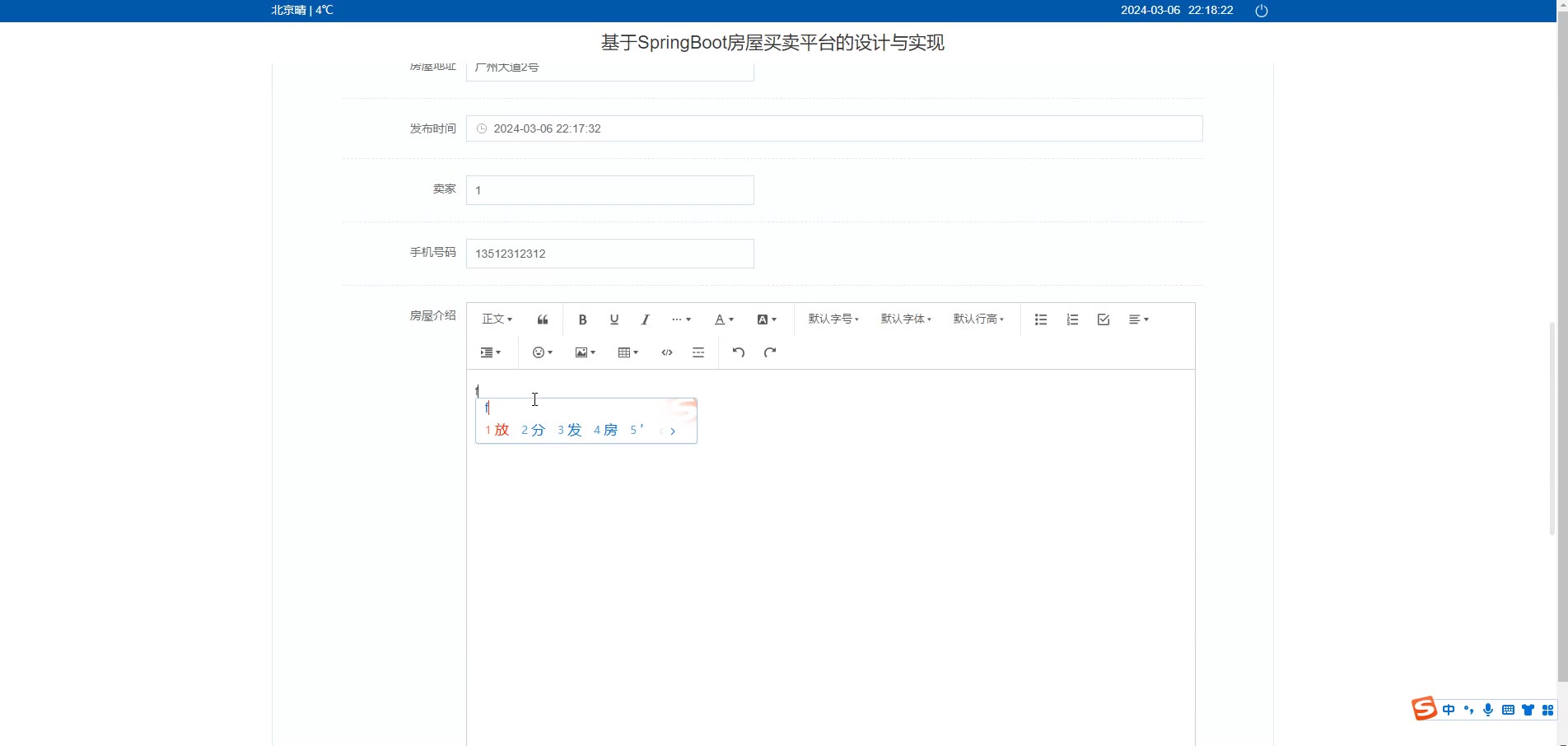Open text alignment dropdown
The image size is (1568, 746).
click(x=1139, y=319)
